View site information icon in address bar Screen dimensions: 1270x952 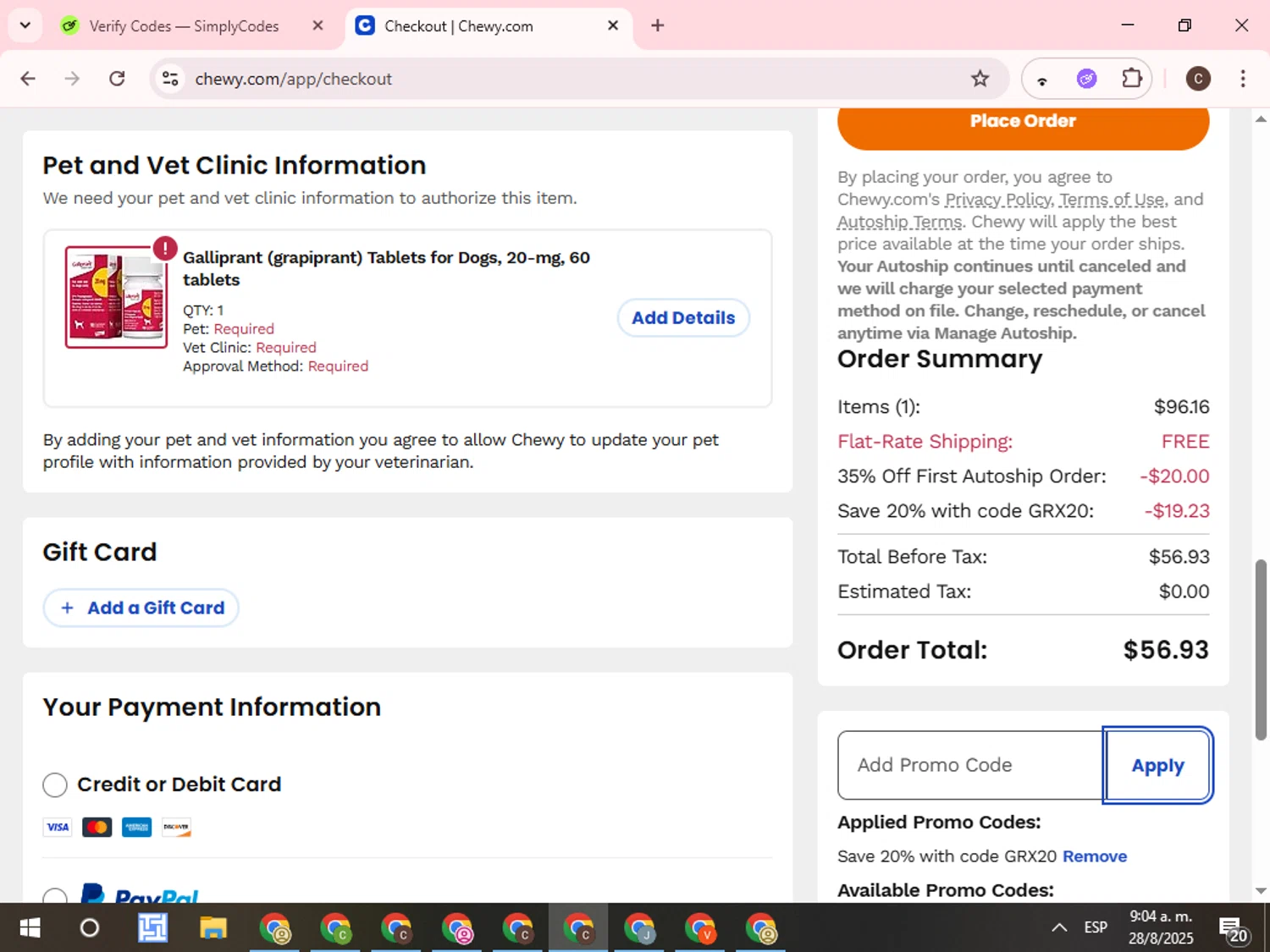170,79
